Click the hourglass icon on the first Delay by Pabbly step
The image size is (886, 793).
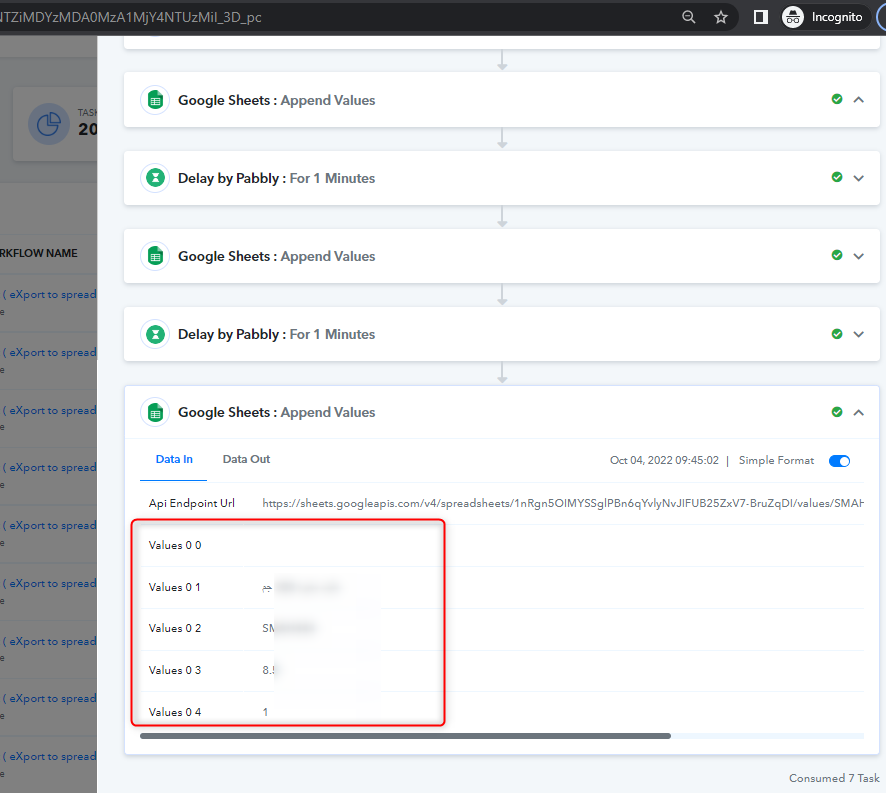point(155,178)
